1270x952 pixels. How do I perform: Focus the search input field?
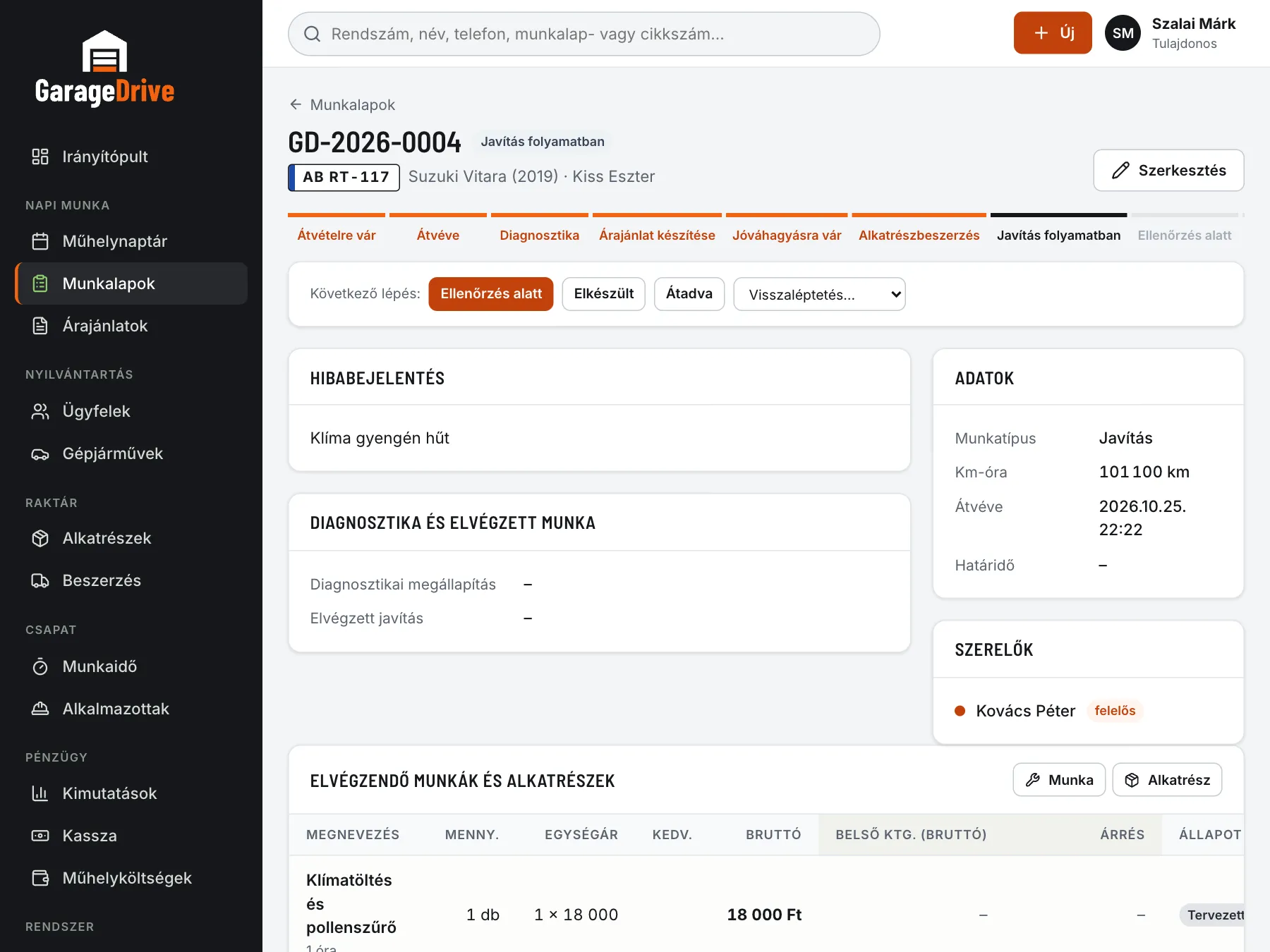pyautogui.click(x=584, y=34)
